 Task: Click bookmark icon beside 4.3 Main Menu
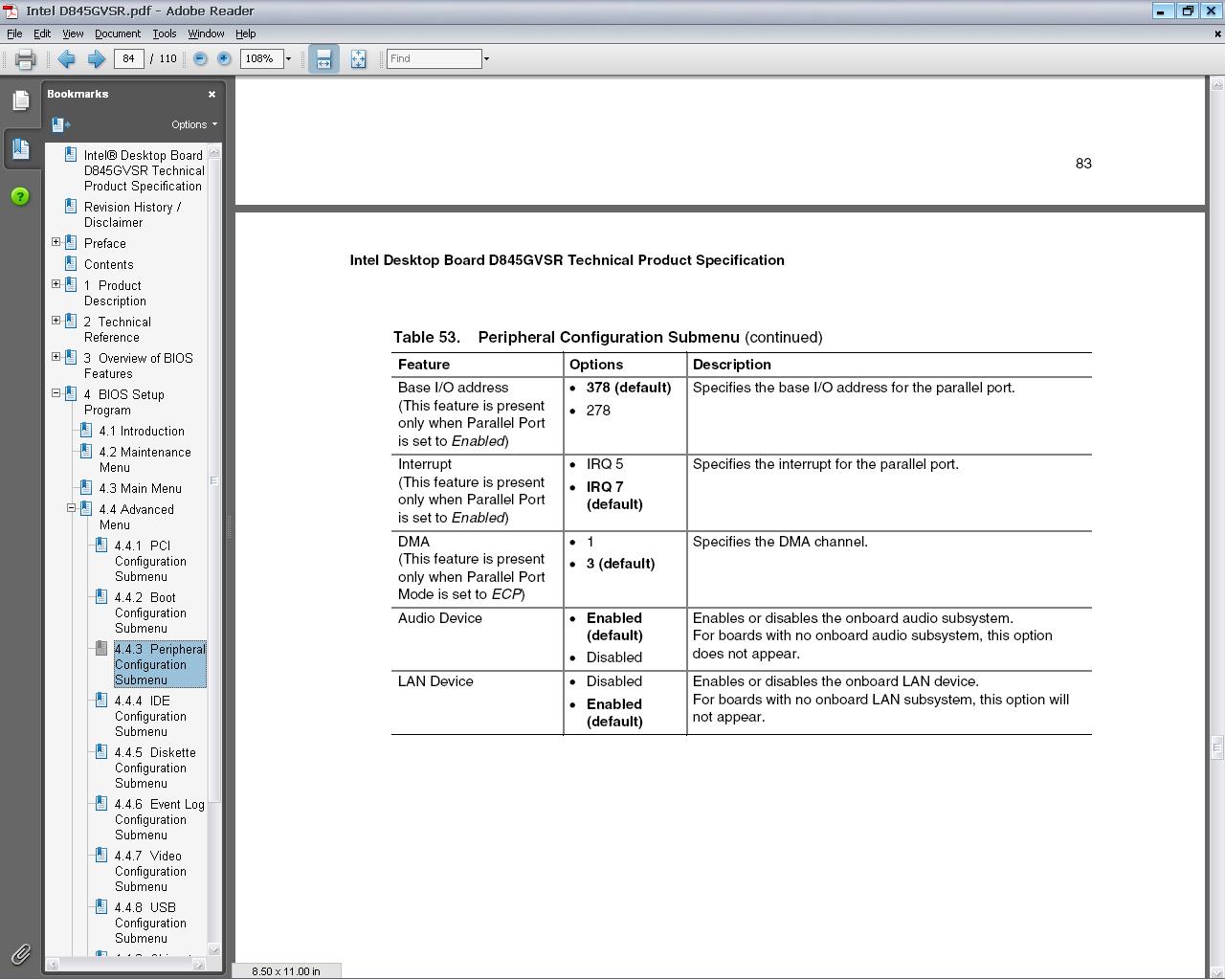(x=85, y=487)
